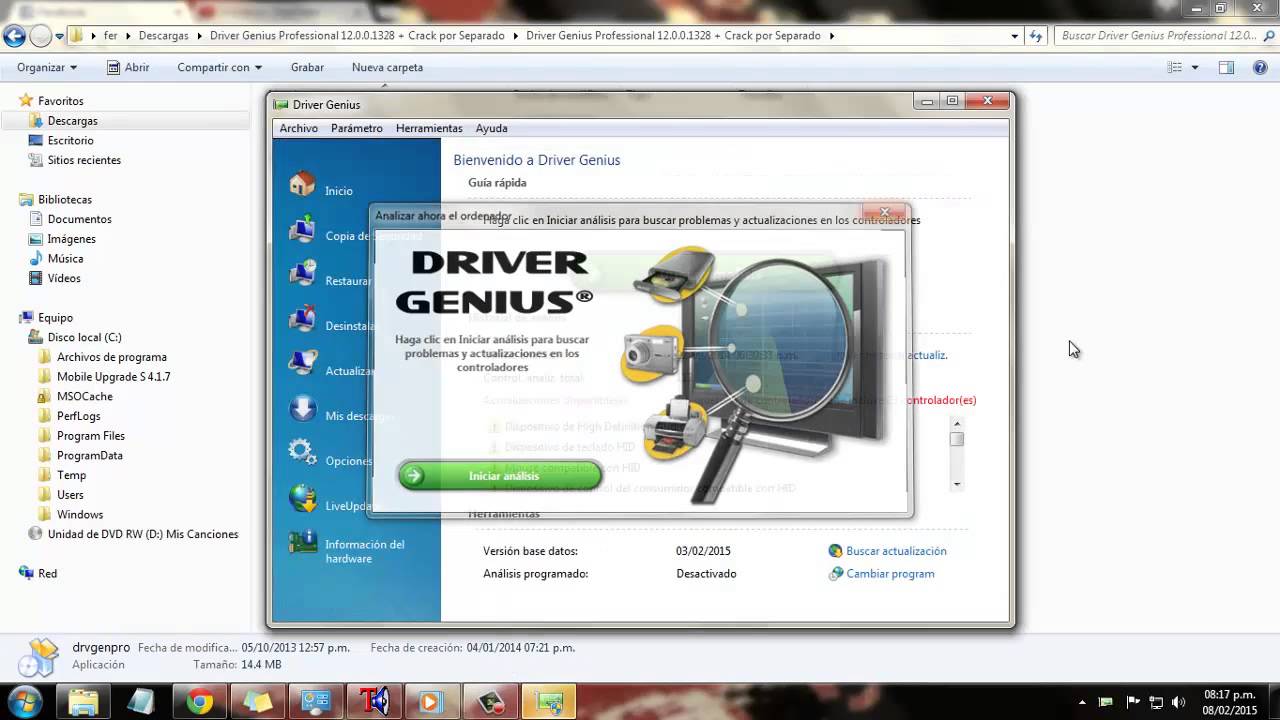Select Sitios recientes in the navigation pane
Viewport: 1280px width, 720px height.
(84, 160)
